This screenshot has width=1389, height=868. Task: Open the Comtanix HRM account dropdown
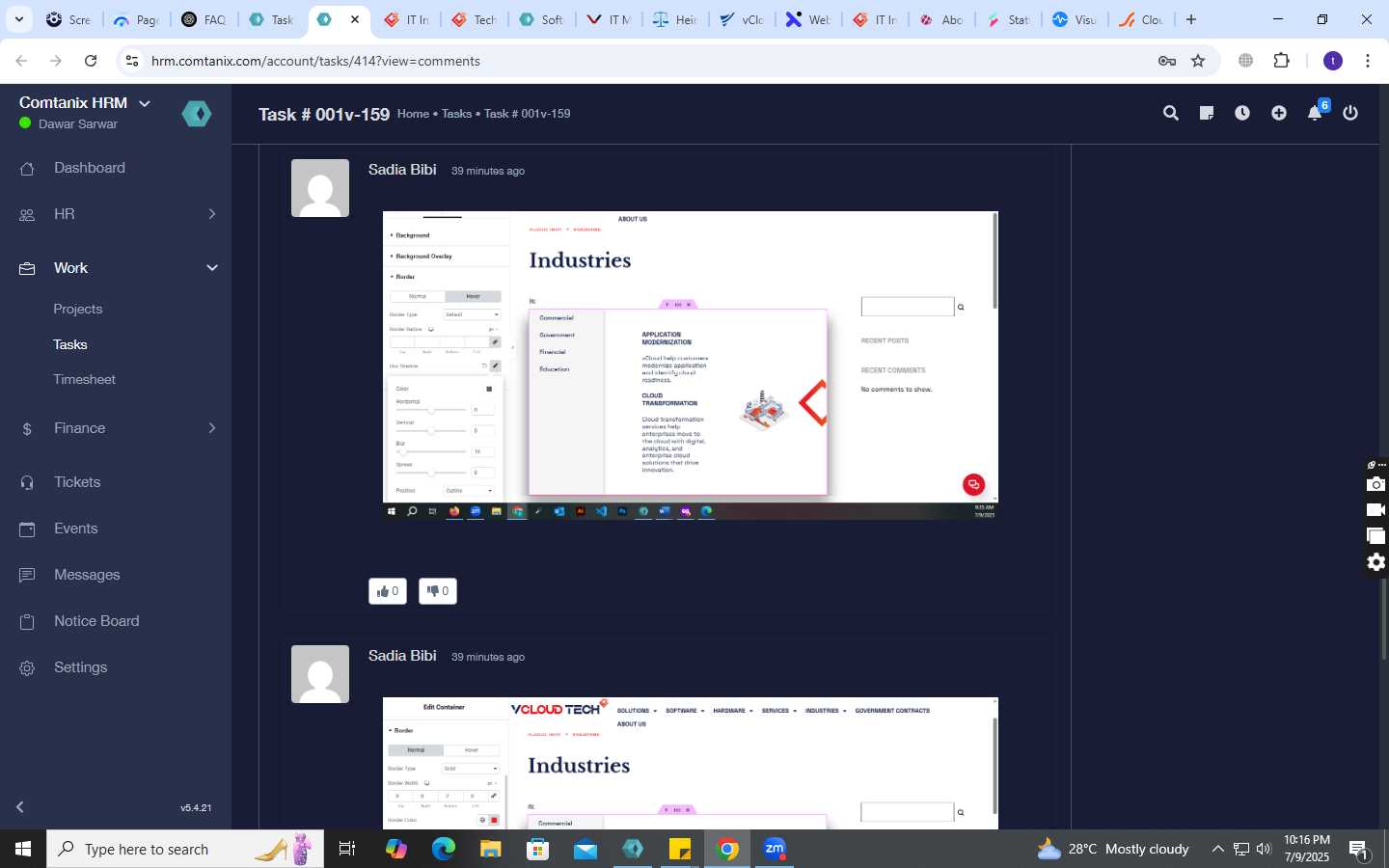click(85, 103)
